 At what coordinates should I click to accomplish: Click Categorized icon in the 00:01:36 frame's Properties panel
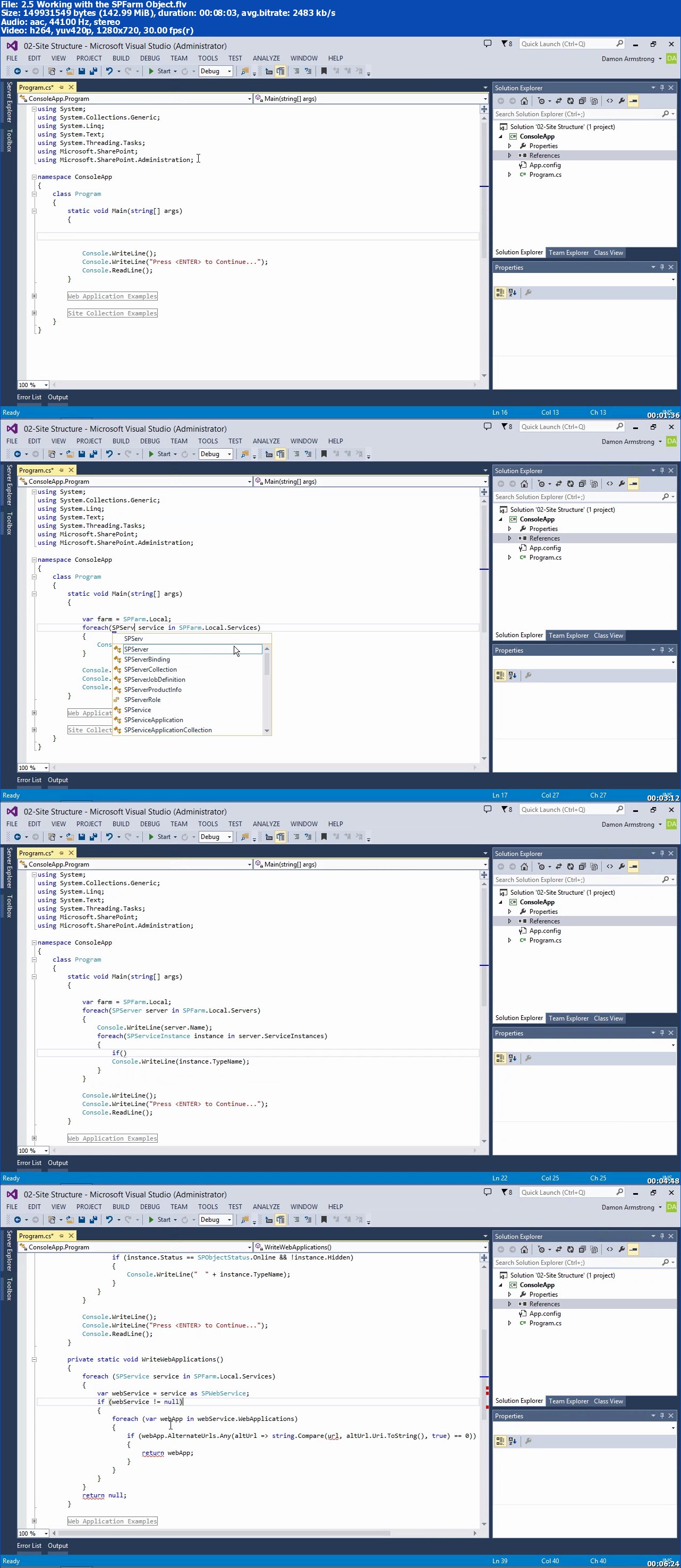point(500,293)
